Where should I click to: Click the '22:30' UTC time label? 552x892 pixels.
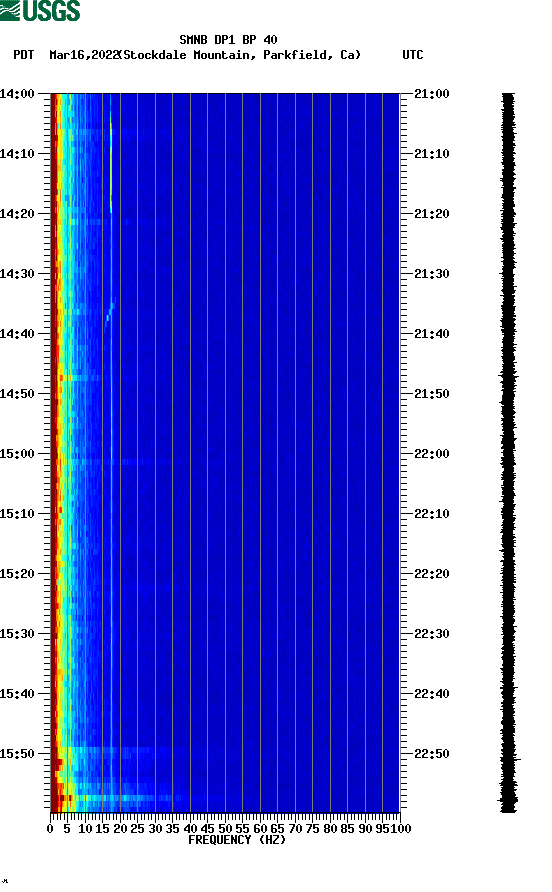pyautogui.click(x=432, y=634)
